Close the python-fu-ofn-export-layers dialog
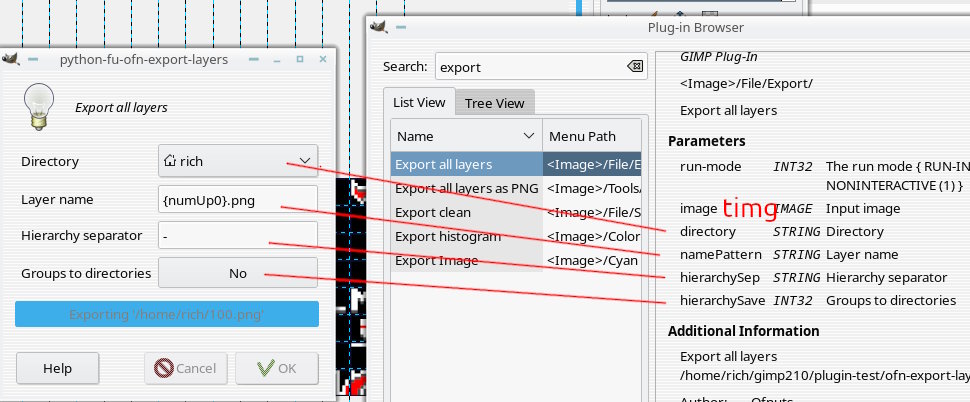970x402 pixels. [322, 59]
